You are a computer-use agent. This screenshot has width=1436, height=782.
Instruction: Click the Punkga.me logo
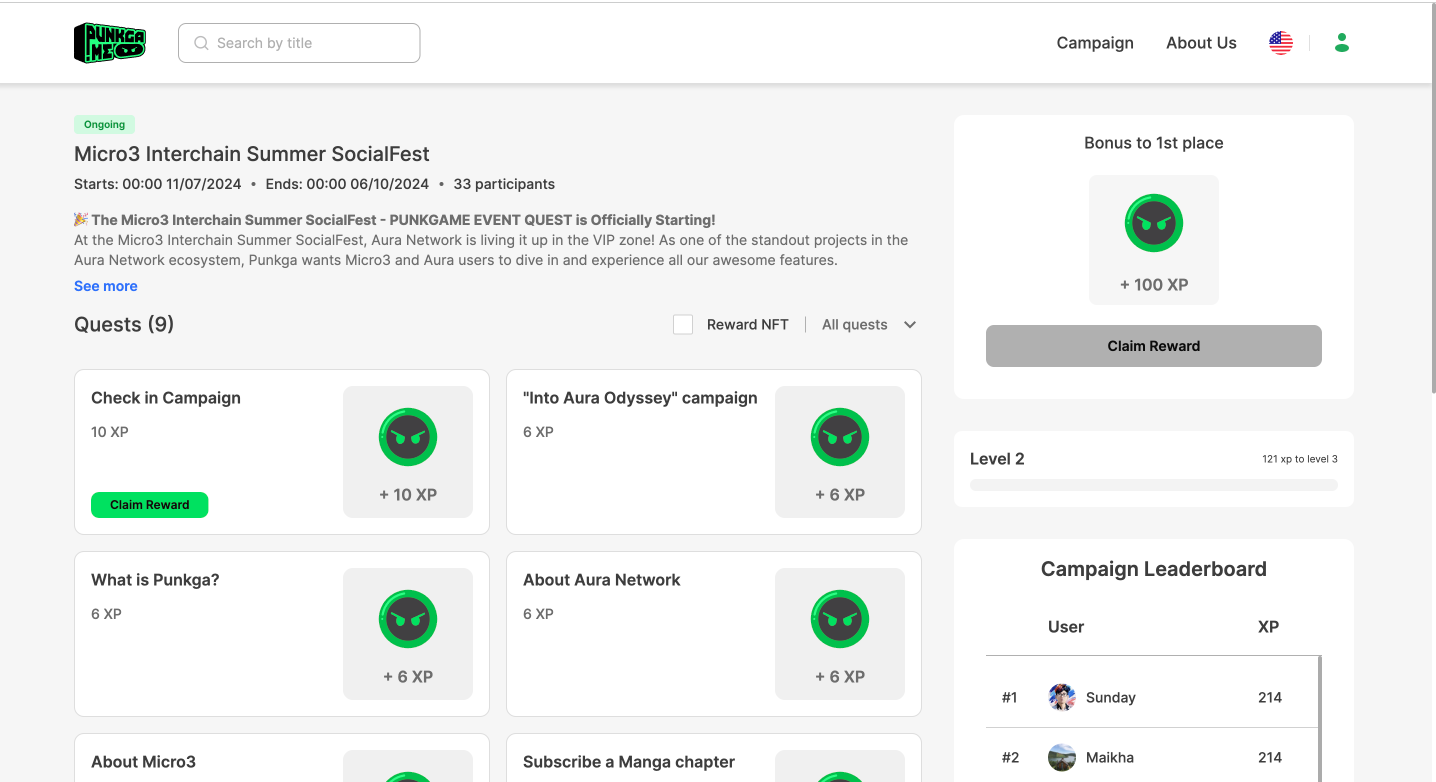coord(110,43)
